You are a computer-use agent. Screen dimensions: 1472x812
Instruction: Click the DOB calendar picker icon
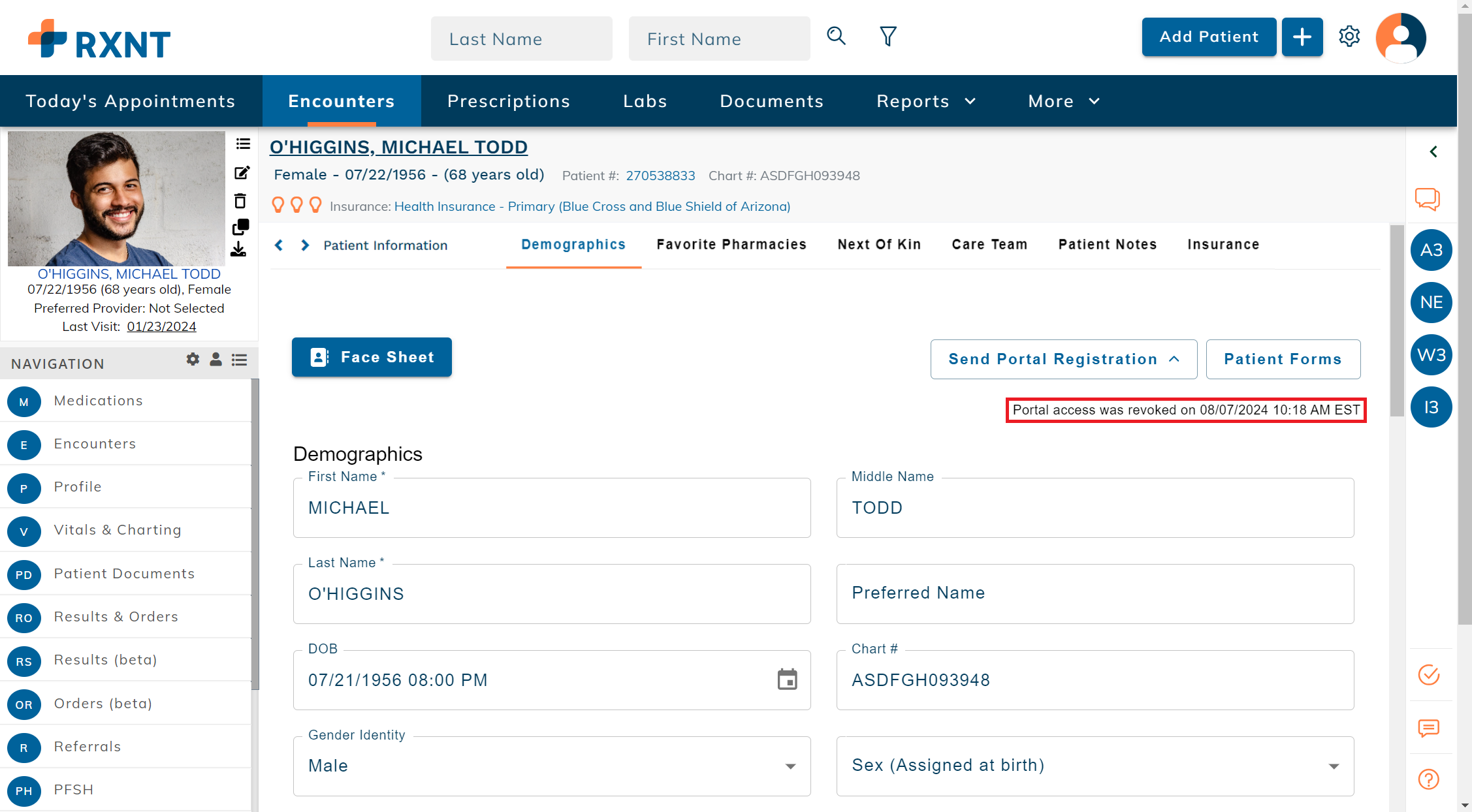[x=787, y=679]
